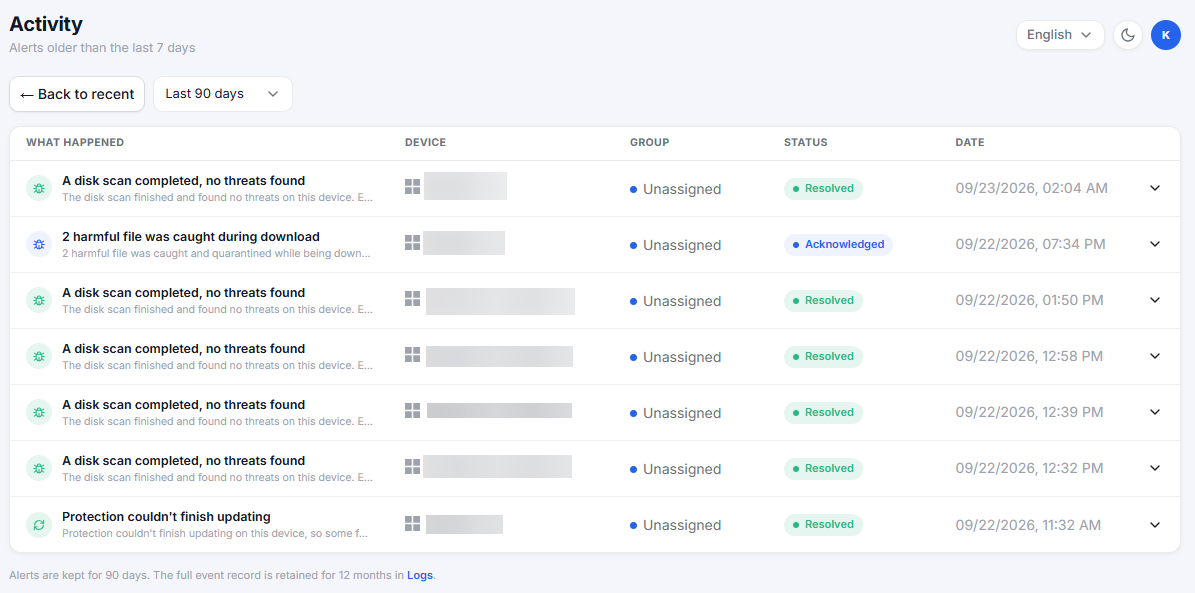
Task: Click bug icon of 02:04 AM disk scan alert
Action: [x=39, y=188]
